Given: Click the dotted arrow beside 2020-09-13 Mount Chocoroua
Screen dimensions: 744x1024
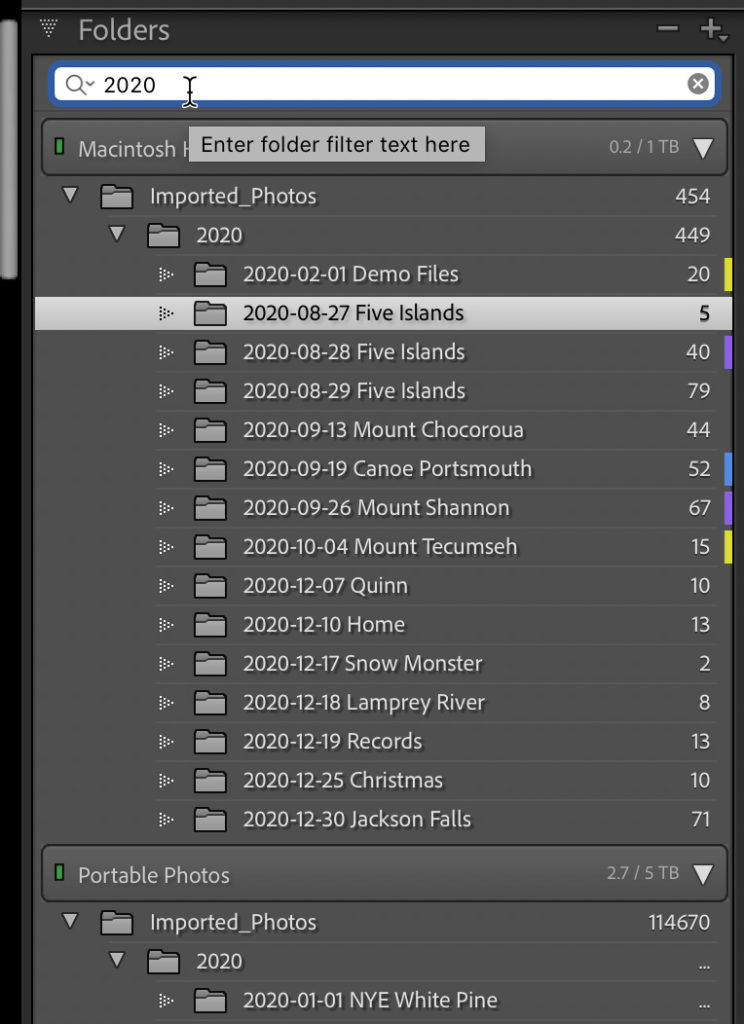Looking at the screenshot, I should (x=167, y=430).
